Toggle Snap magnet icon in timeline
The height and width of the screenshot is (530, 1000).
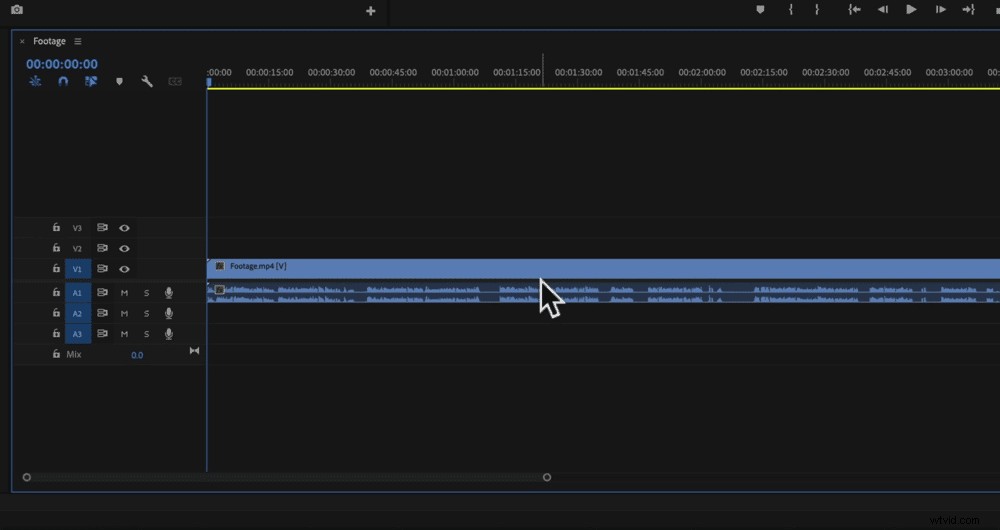pyautogui.click(x=63, y=82)
